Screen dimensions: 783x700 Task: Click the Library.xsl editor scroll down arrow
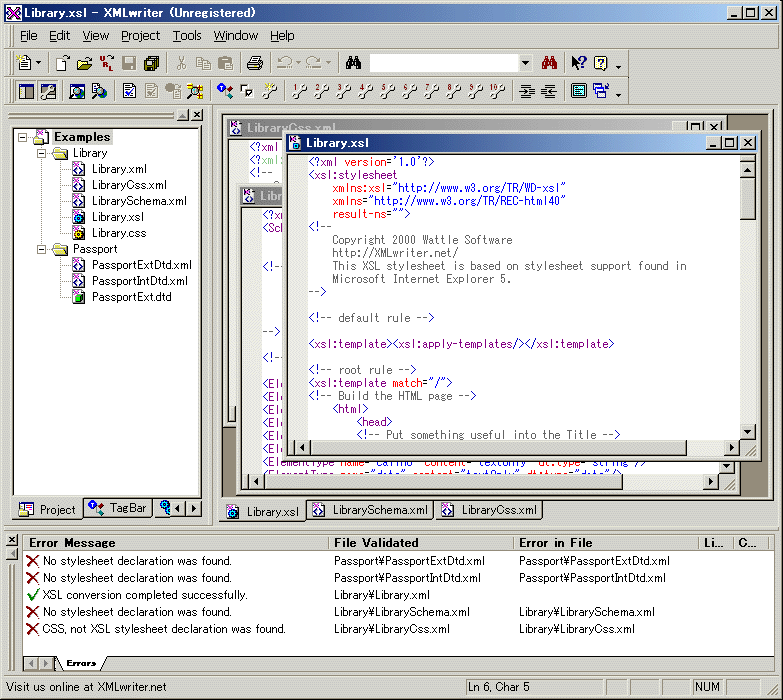[x=747, y=432]
